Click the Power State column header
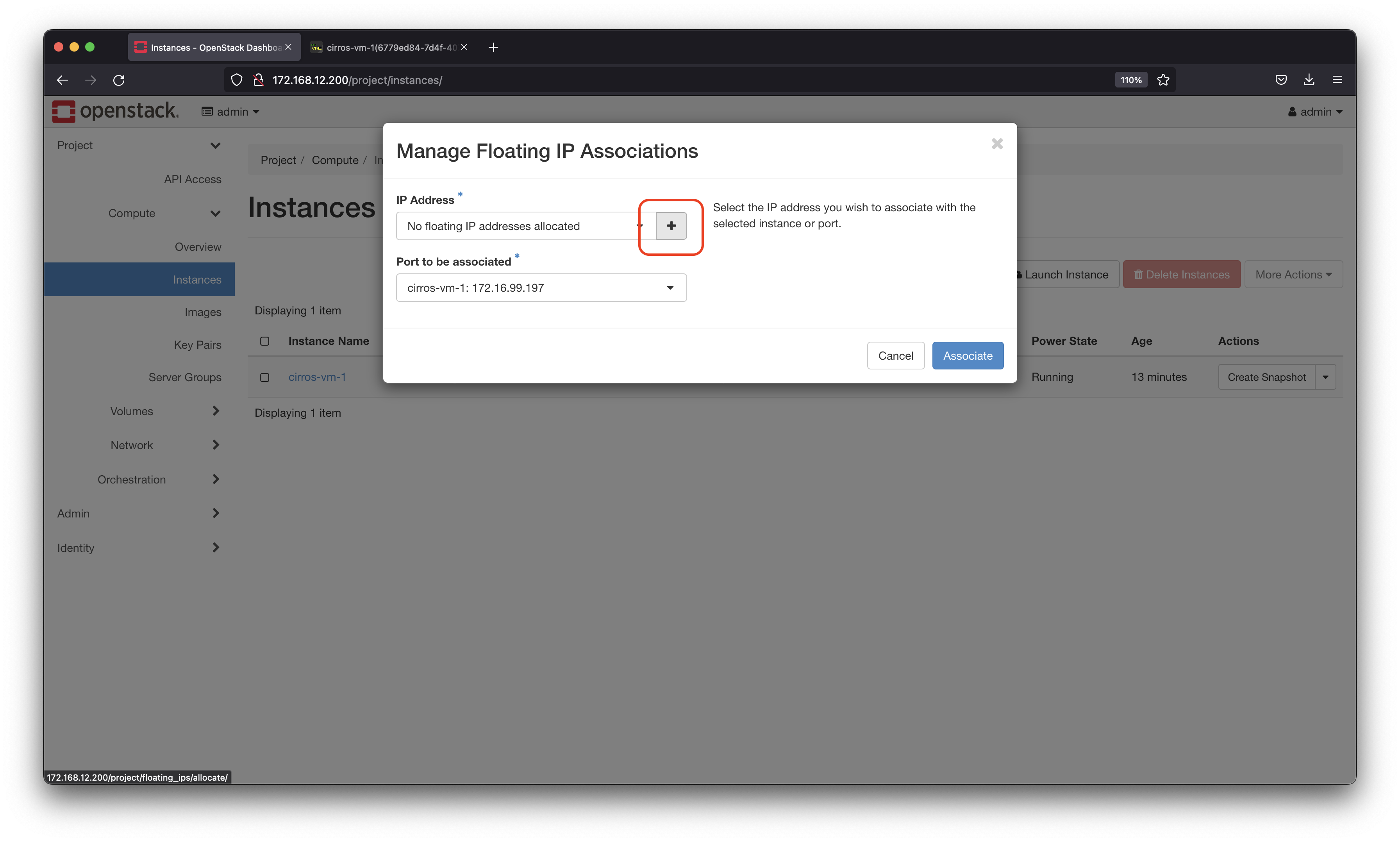1400x842 pixels. pyautogui.click(x=1064, y=341)
